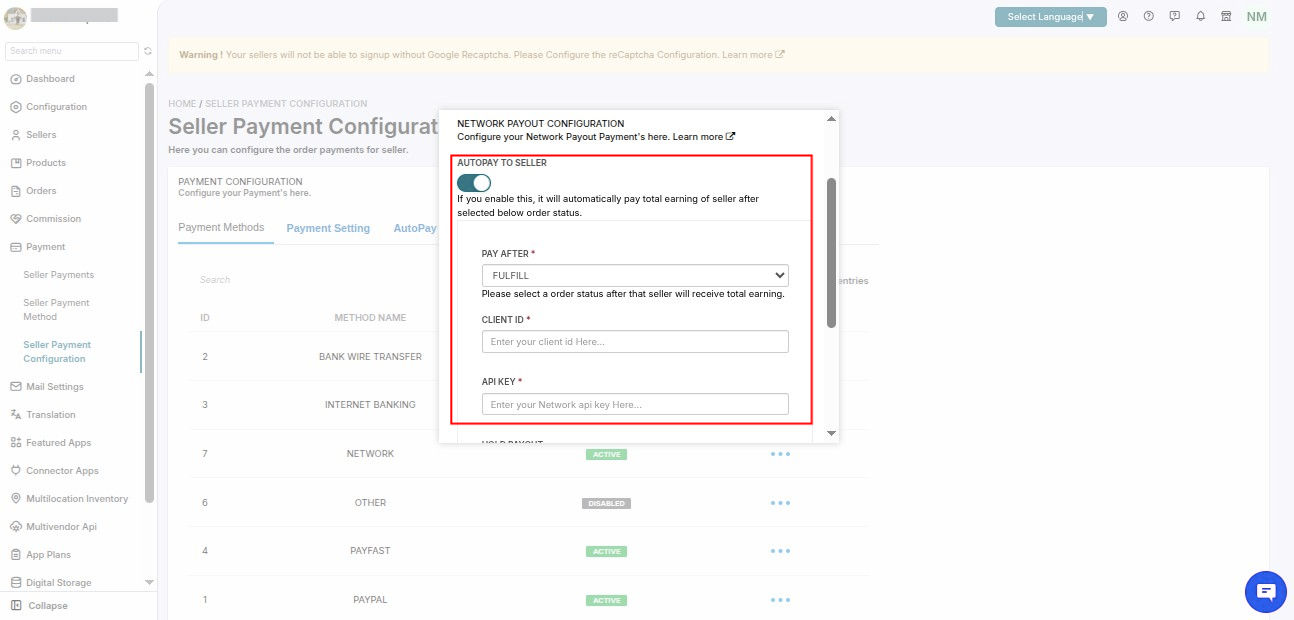Click the Commission icon in sidebar

point(16,219)
